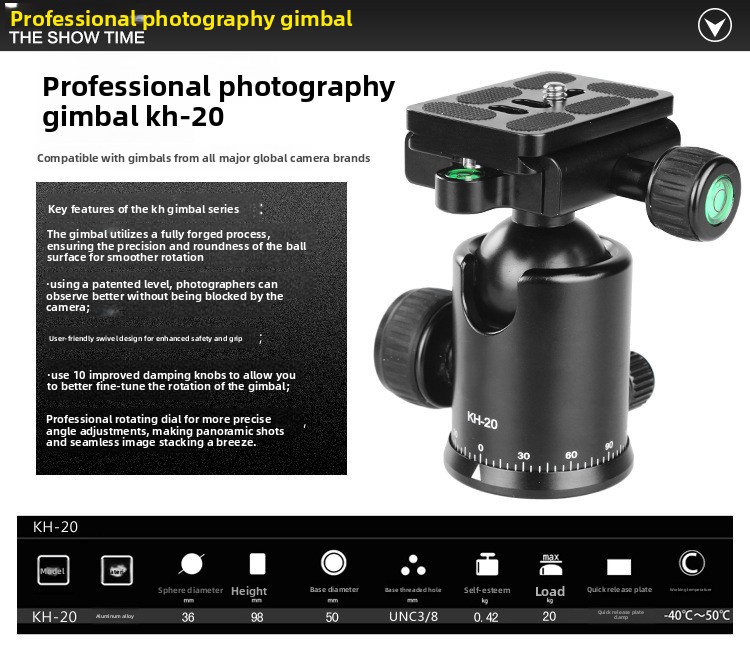Image resolution: width=750 pixels, height=649 pixels.
Task: Click the mounting screw on the plate
Action: [x=554, y=92]
